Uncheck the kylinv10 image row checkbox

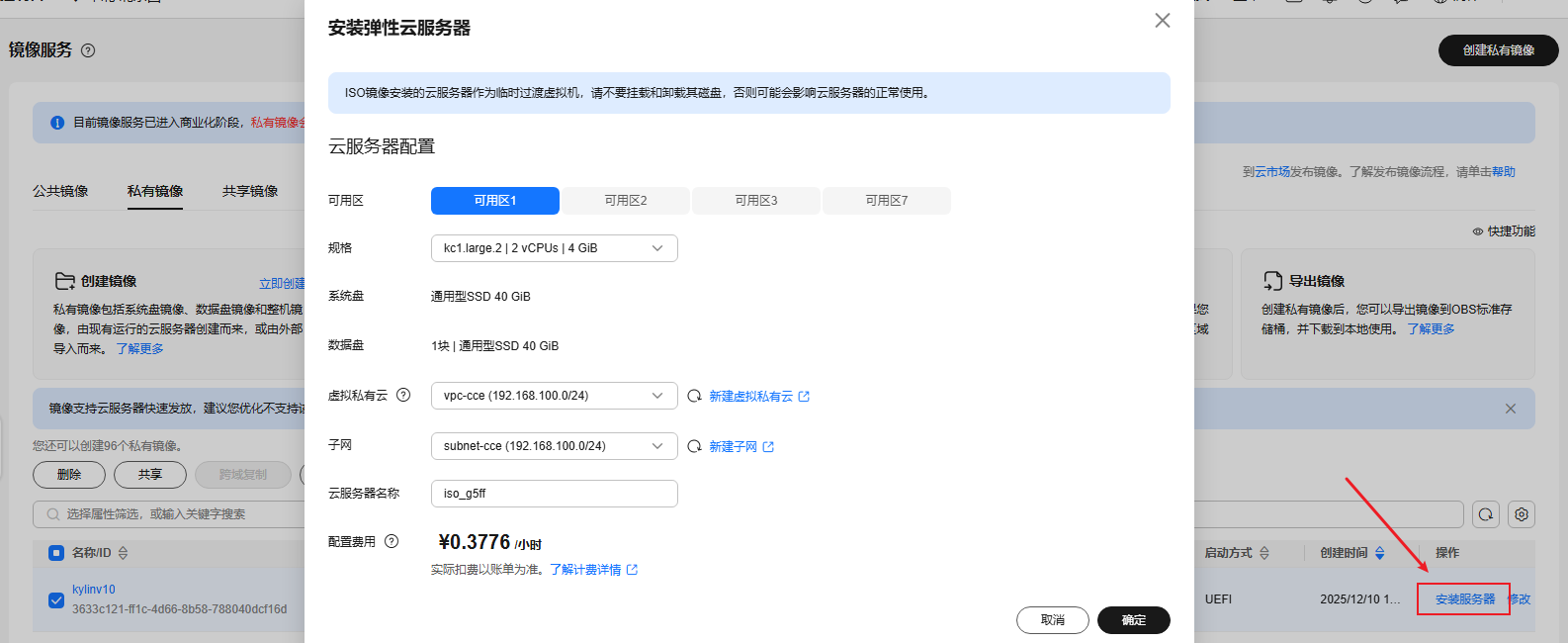pyautogui.click(x=56, y=599)
